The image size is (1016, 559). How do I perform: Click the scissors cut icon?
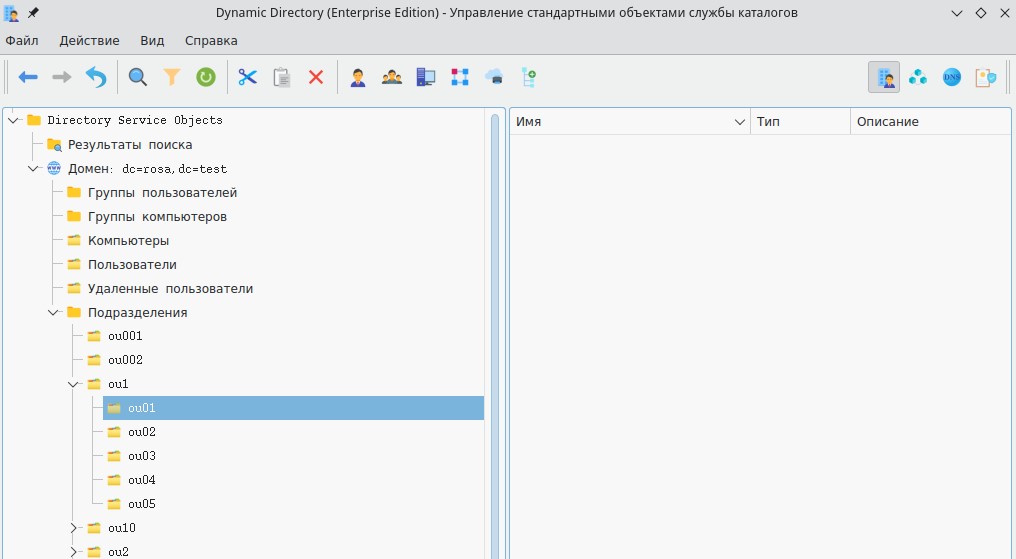coord(248,77)
